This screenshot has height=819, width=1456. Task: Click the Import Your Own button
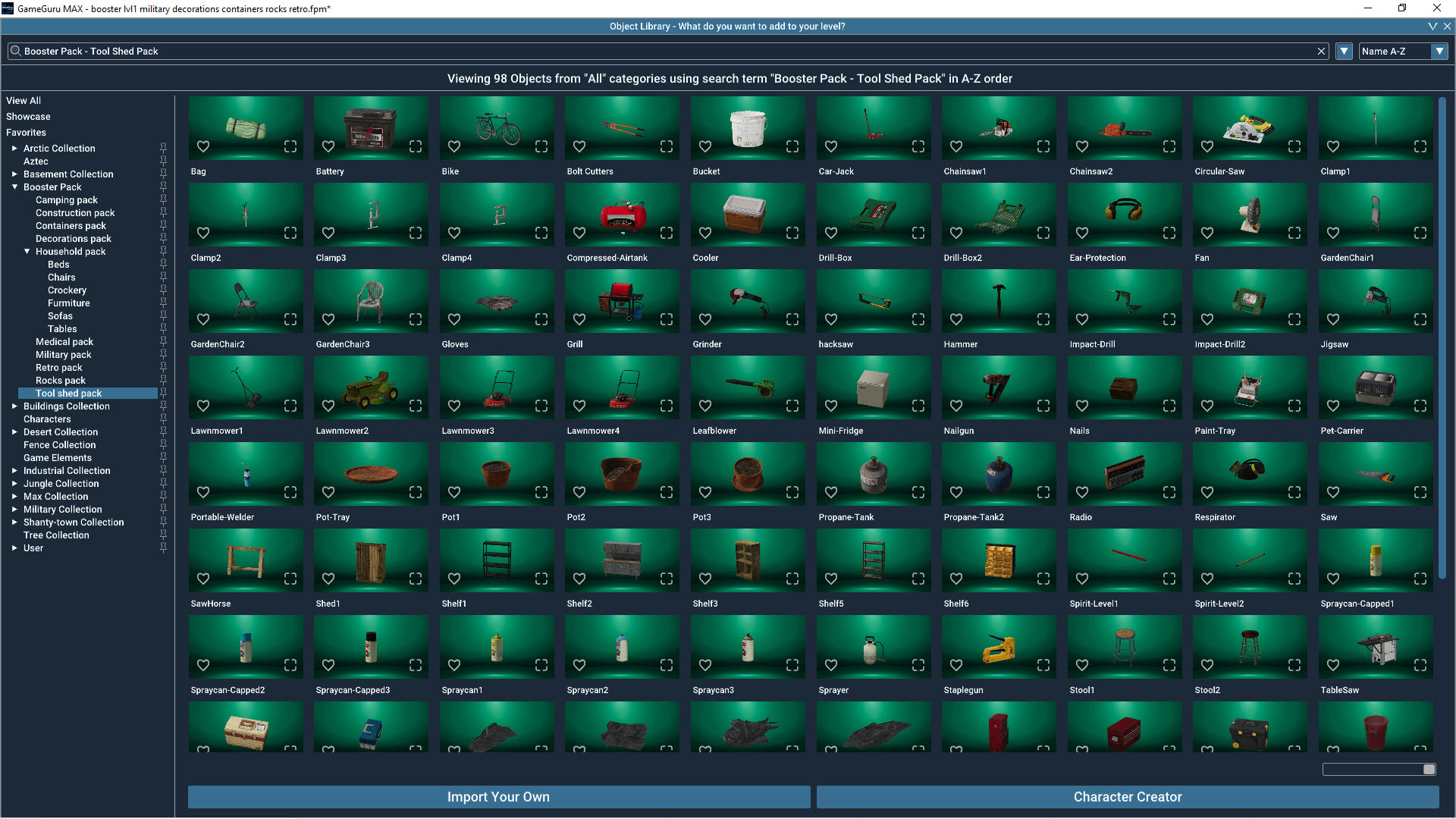[498, 797]
